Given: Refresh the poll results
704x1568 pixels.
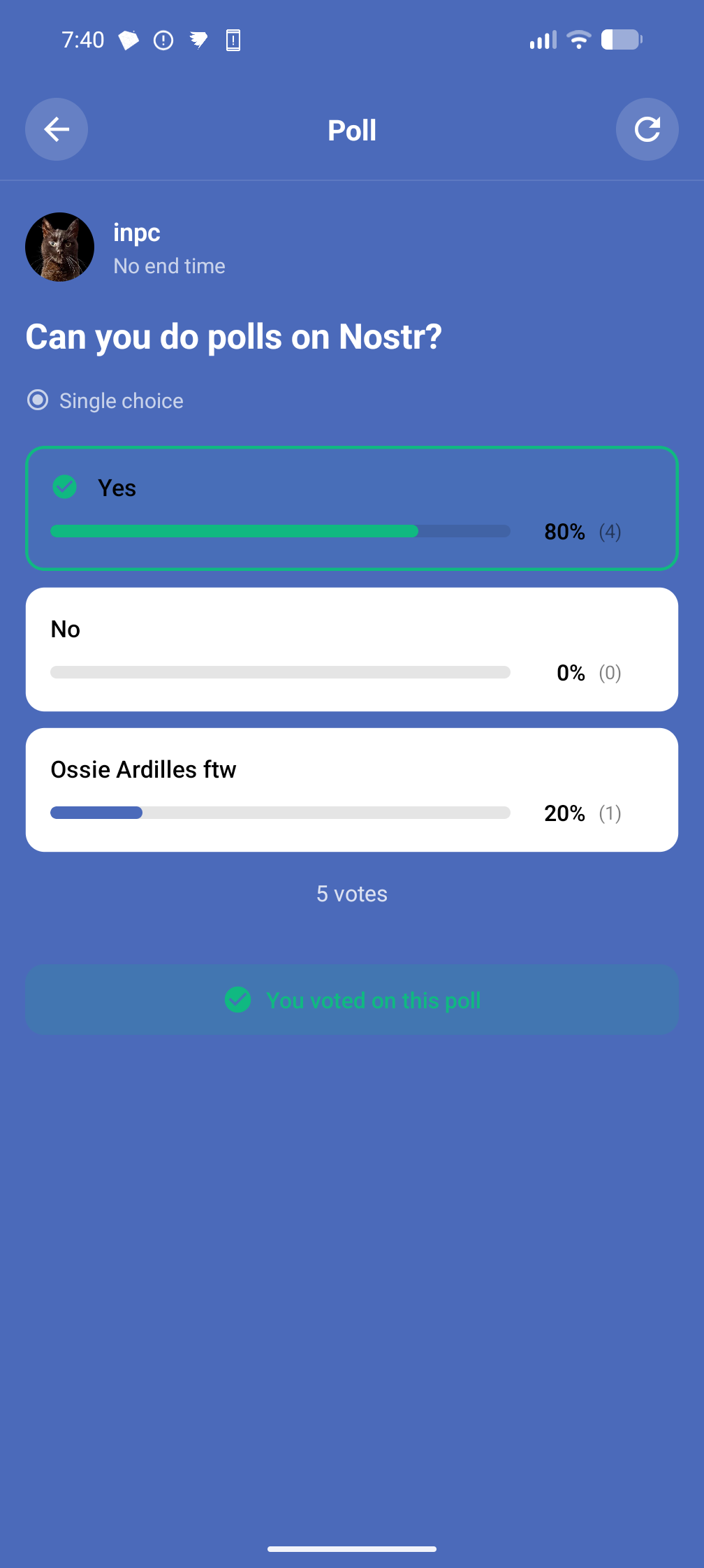Looking at the screenshot, I should point(647,129).
